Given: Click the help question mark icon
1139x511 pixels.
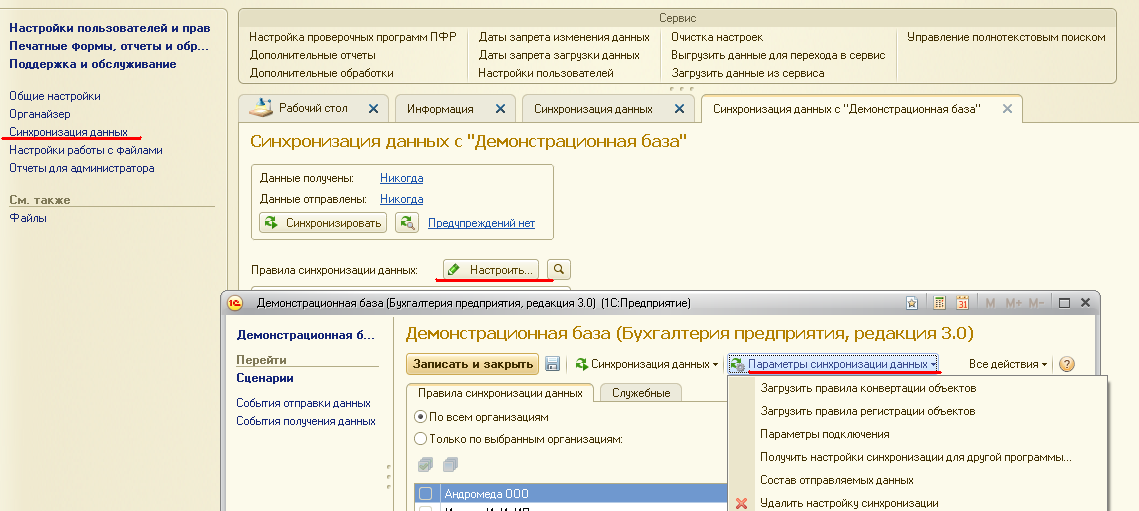Looking at the screenshot, I should click(x=1066, y=364).
